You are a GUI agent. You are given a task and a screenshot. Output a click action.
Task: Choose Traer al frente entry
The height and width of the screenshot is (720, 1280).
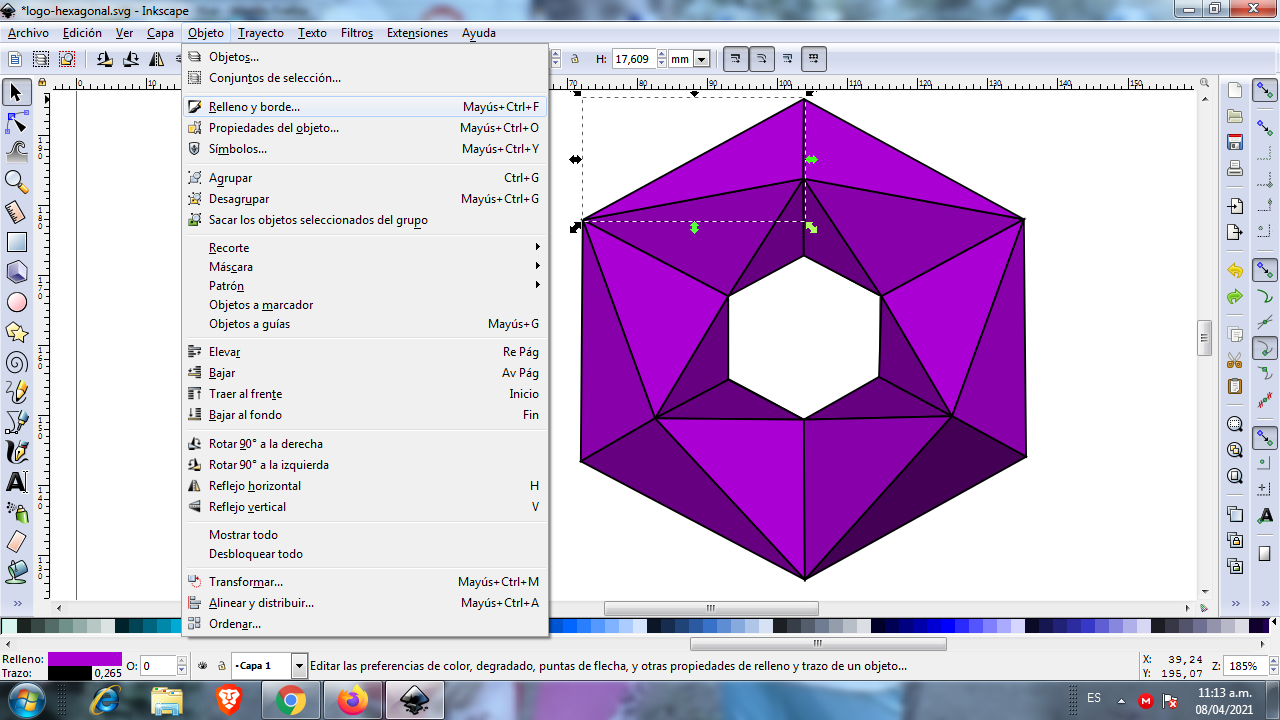pos(364,394)
